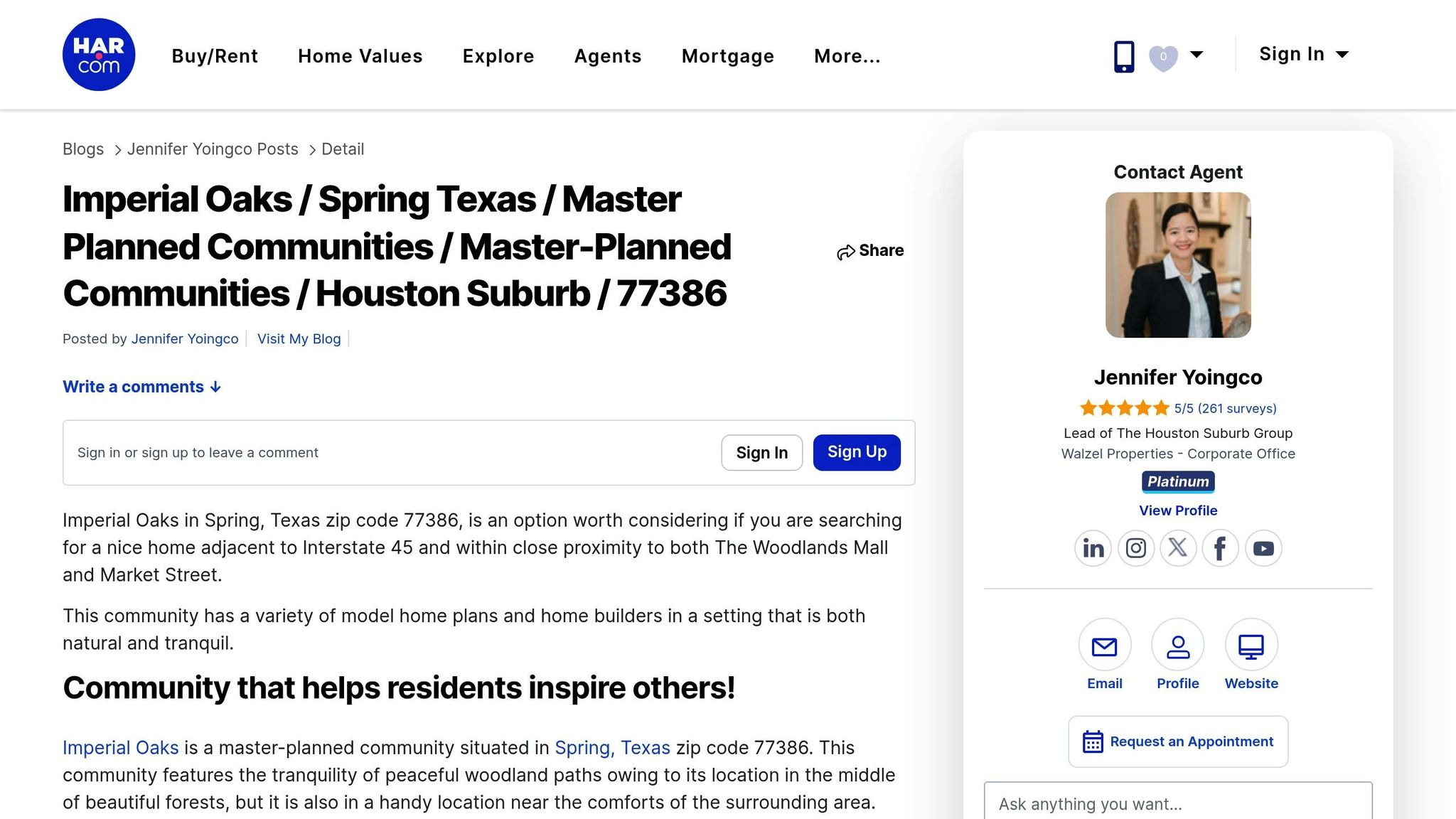Open agent's Facebook icon
This screenshot has height=819, width=1456.
1220,548
